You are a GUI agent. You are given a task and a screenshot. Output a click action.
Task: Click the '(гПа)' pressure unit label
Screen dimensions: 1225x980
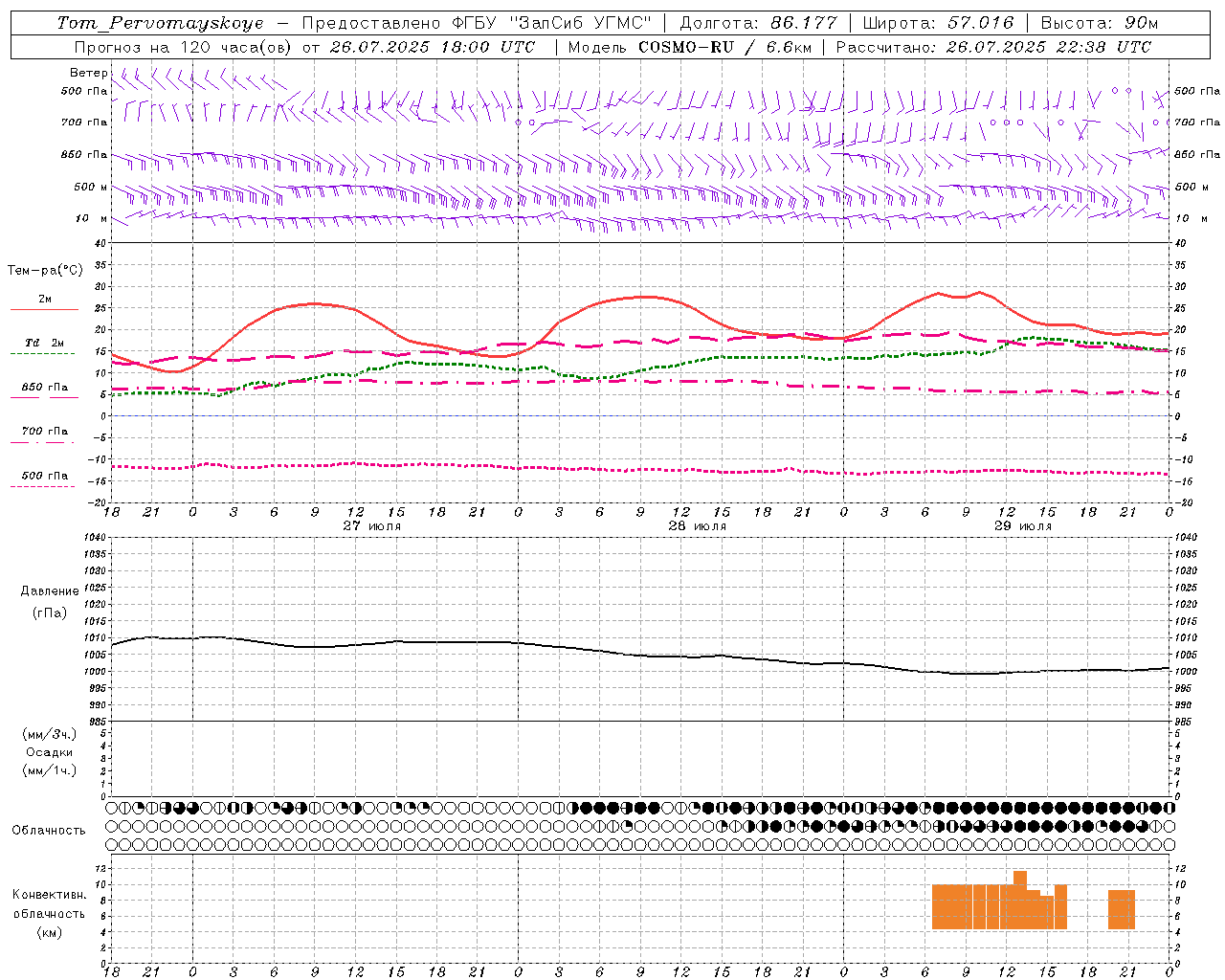(x=50, y=613)
